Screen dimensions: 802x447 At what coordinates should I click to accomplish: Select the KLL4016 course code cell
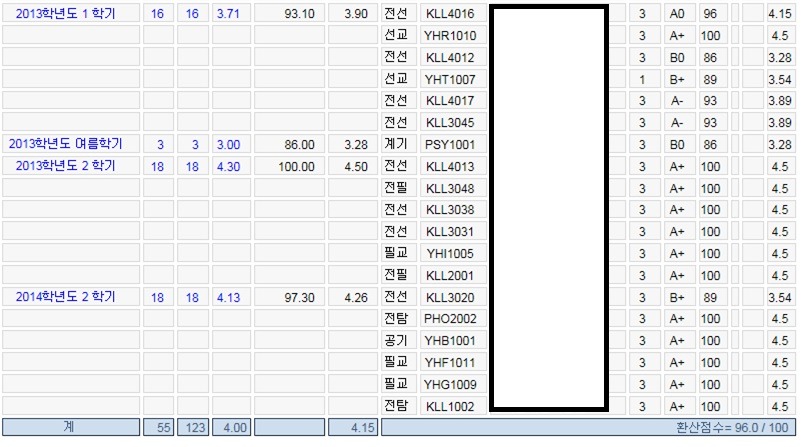(x=449, y=14)
